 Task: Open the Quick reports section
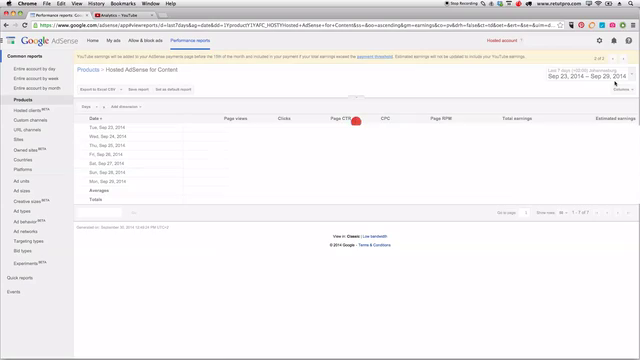coord(20,278)
